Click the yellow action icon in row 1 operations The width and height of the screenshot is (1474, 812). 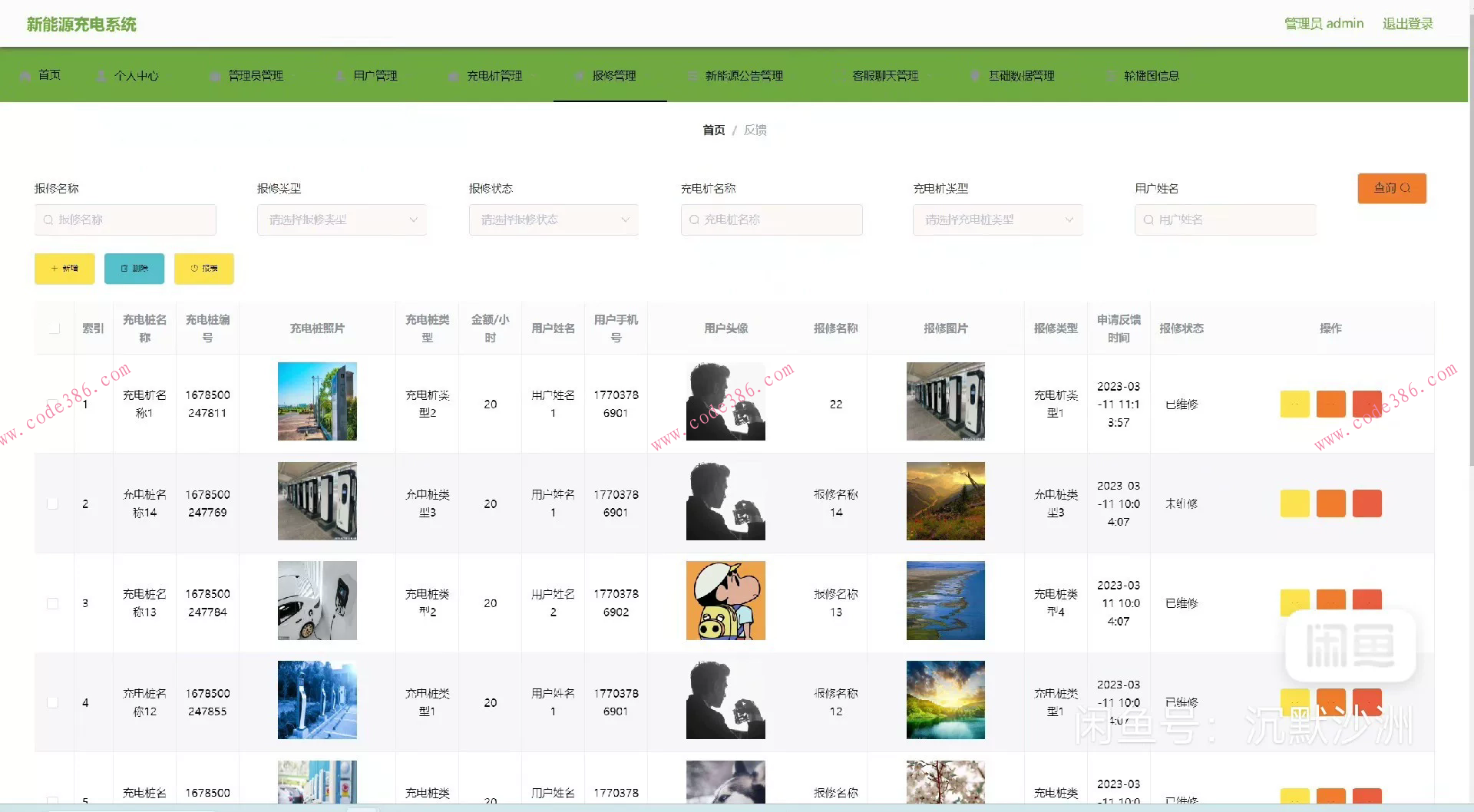pos(1295,404)
